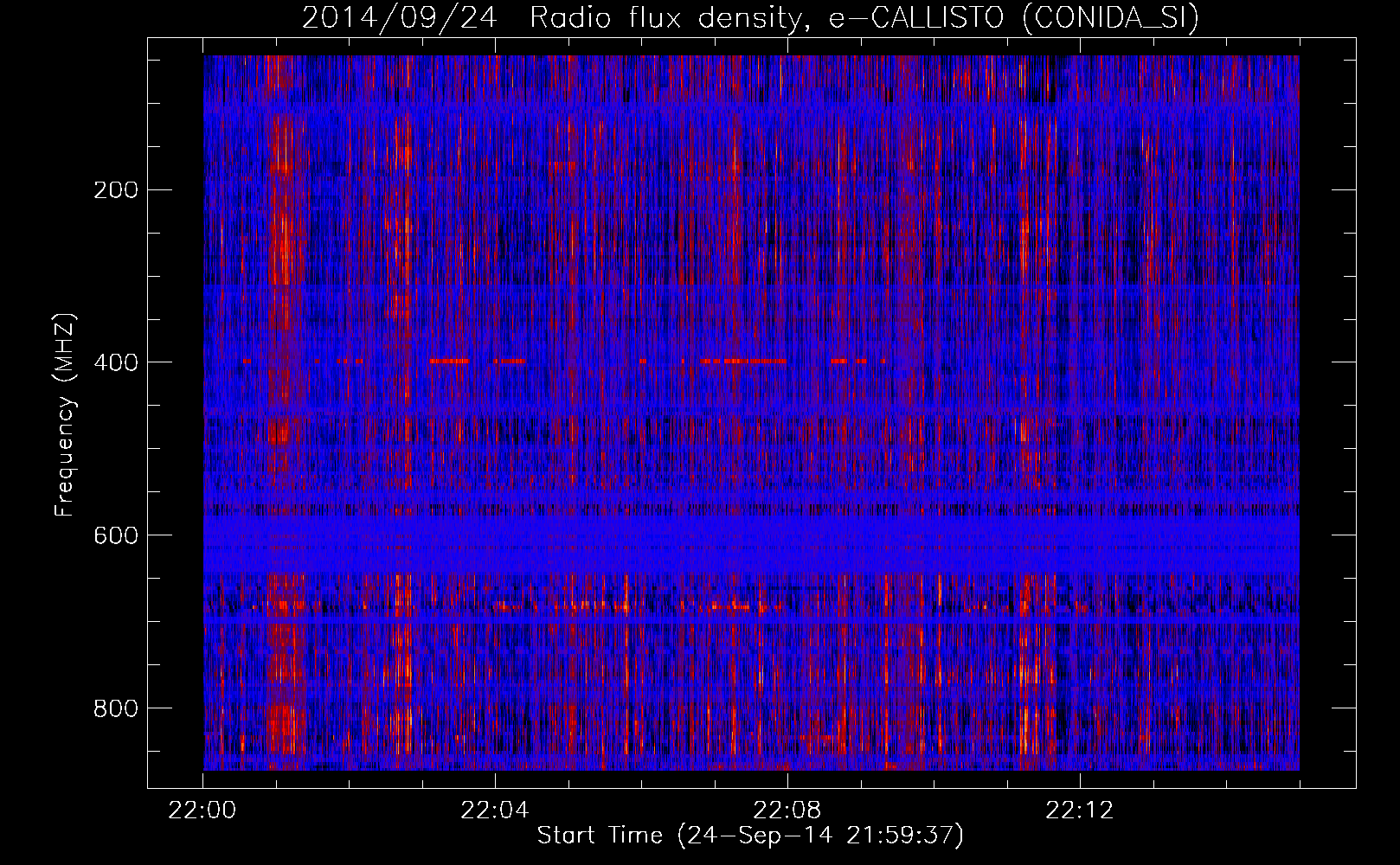
Task: Click the 'Frequency (MHZ)' axis label
Action: point(65,415)
